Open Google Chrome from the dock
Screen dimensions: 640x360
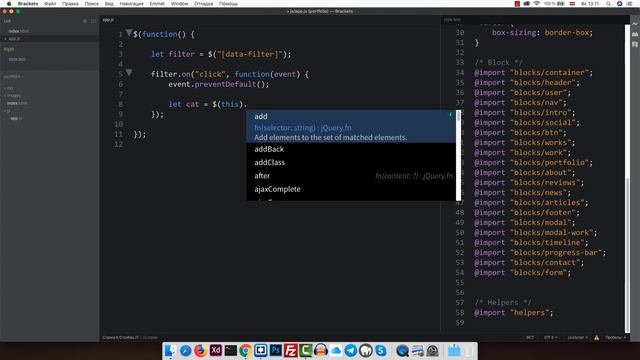[x=245, y=350]
